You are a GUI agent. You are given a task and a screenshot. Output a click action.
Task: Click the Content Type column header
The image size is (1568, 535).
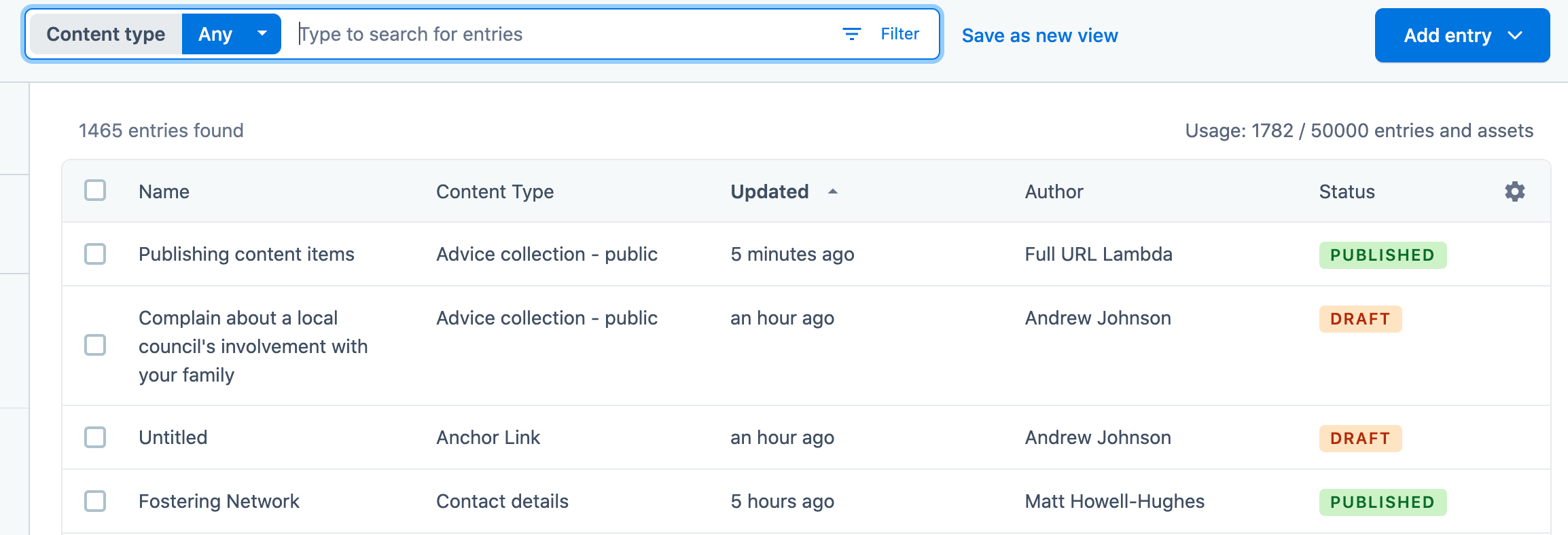(x=495, y=192)
